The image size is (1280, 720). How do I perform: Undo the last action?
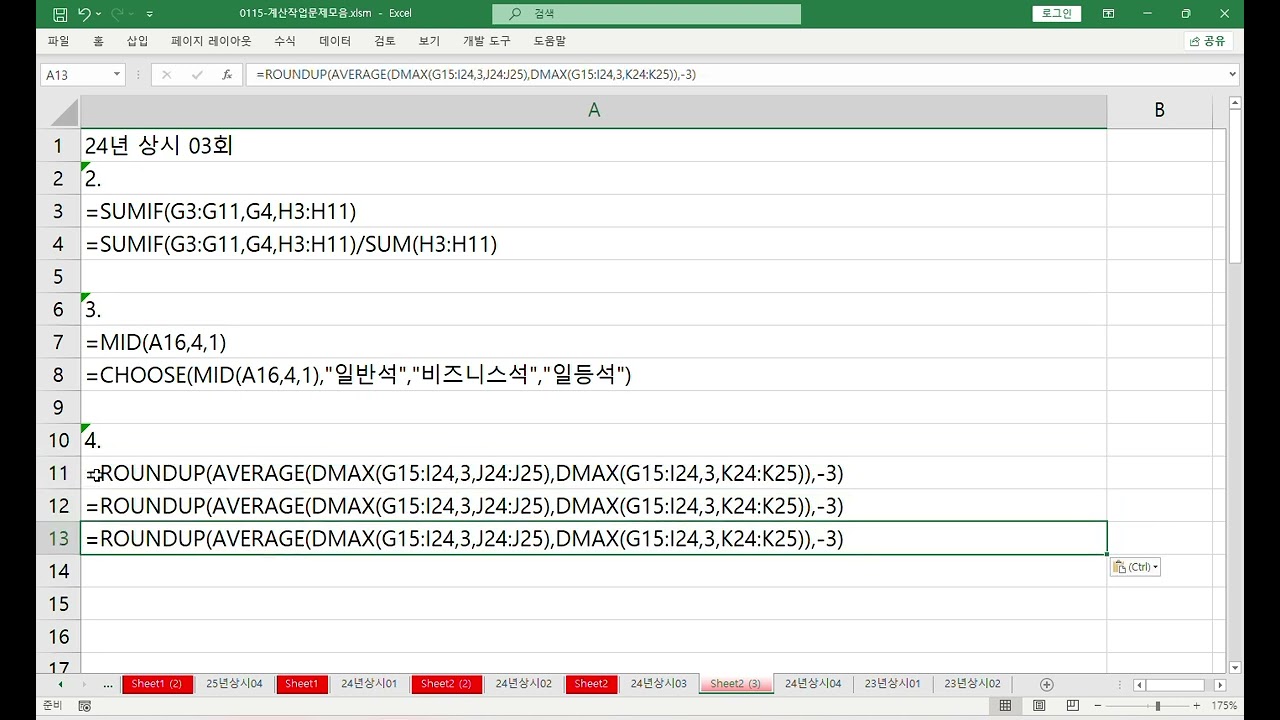[x=84, y=14]
